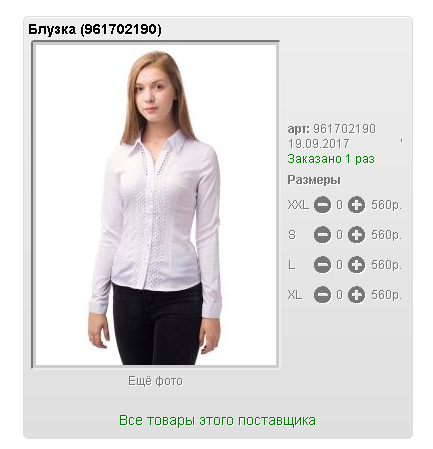
Task: Click plus icon for size L
Action: 356,265
